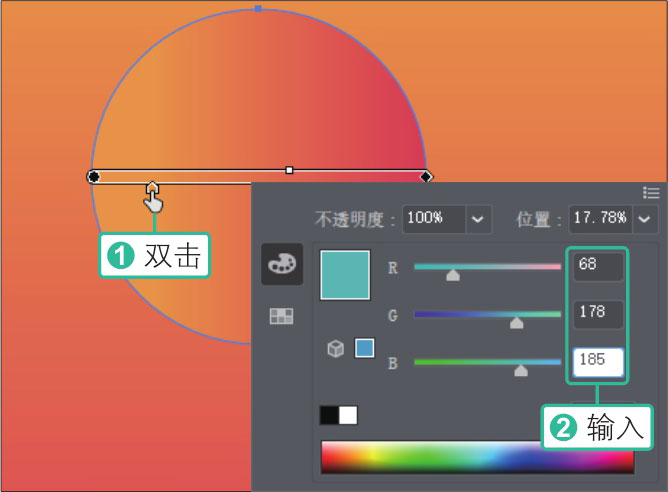
Task: Click the gradient stop under the cursor
Action: click(152, 186)
